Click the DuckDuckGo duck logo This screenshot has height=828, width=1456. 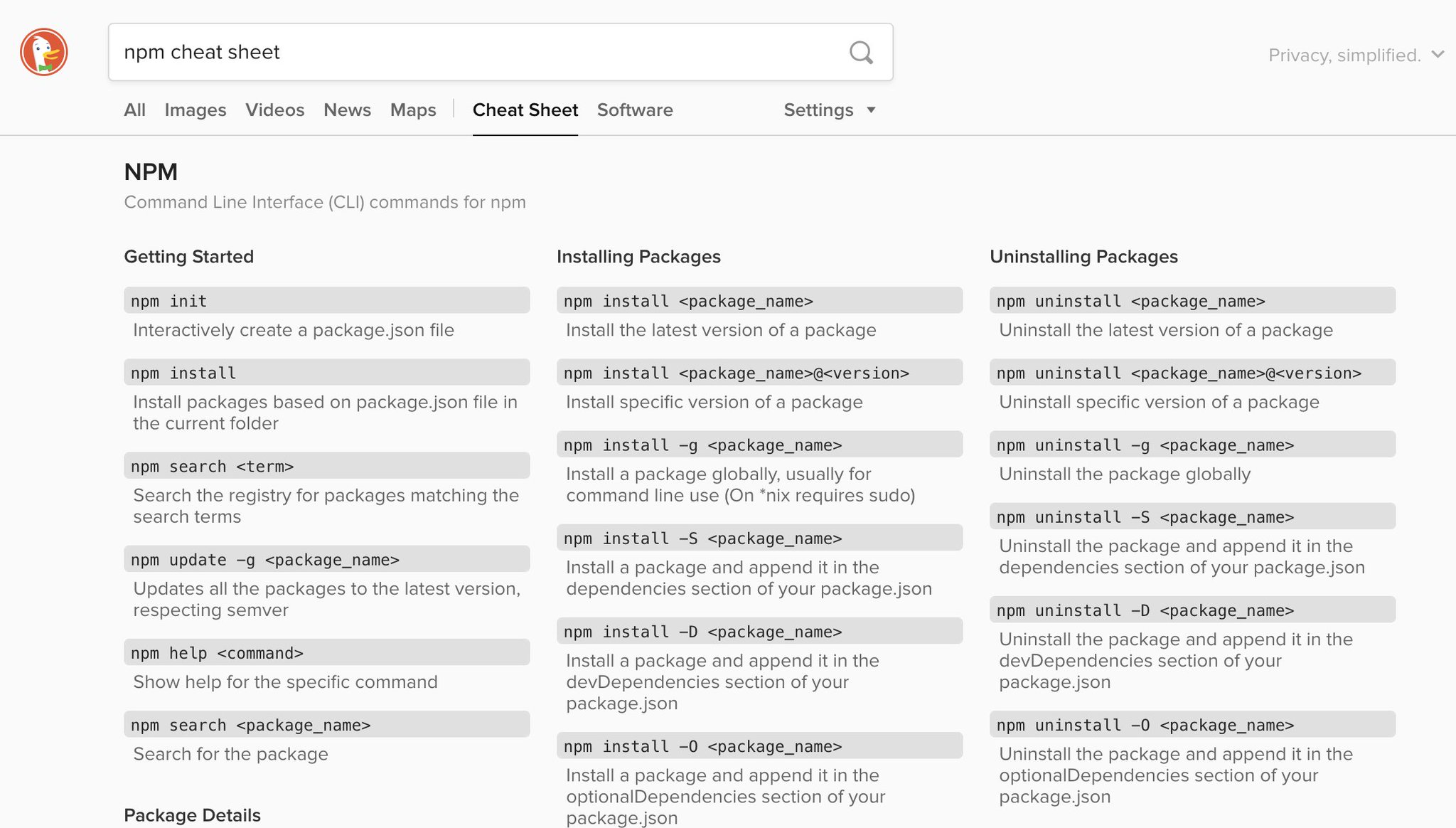click(44, 52)
